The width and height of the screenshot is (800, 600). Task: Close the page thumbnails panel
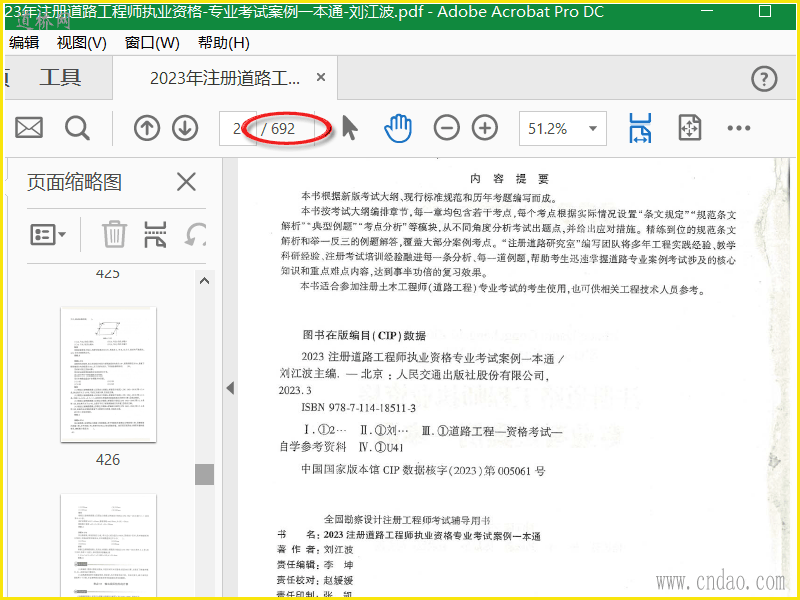click(186, 182)
